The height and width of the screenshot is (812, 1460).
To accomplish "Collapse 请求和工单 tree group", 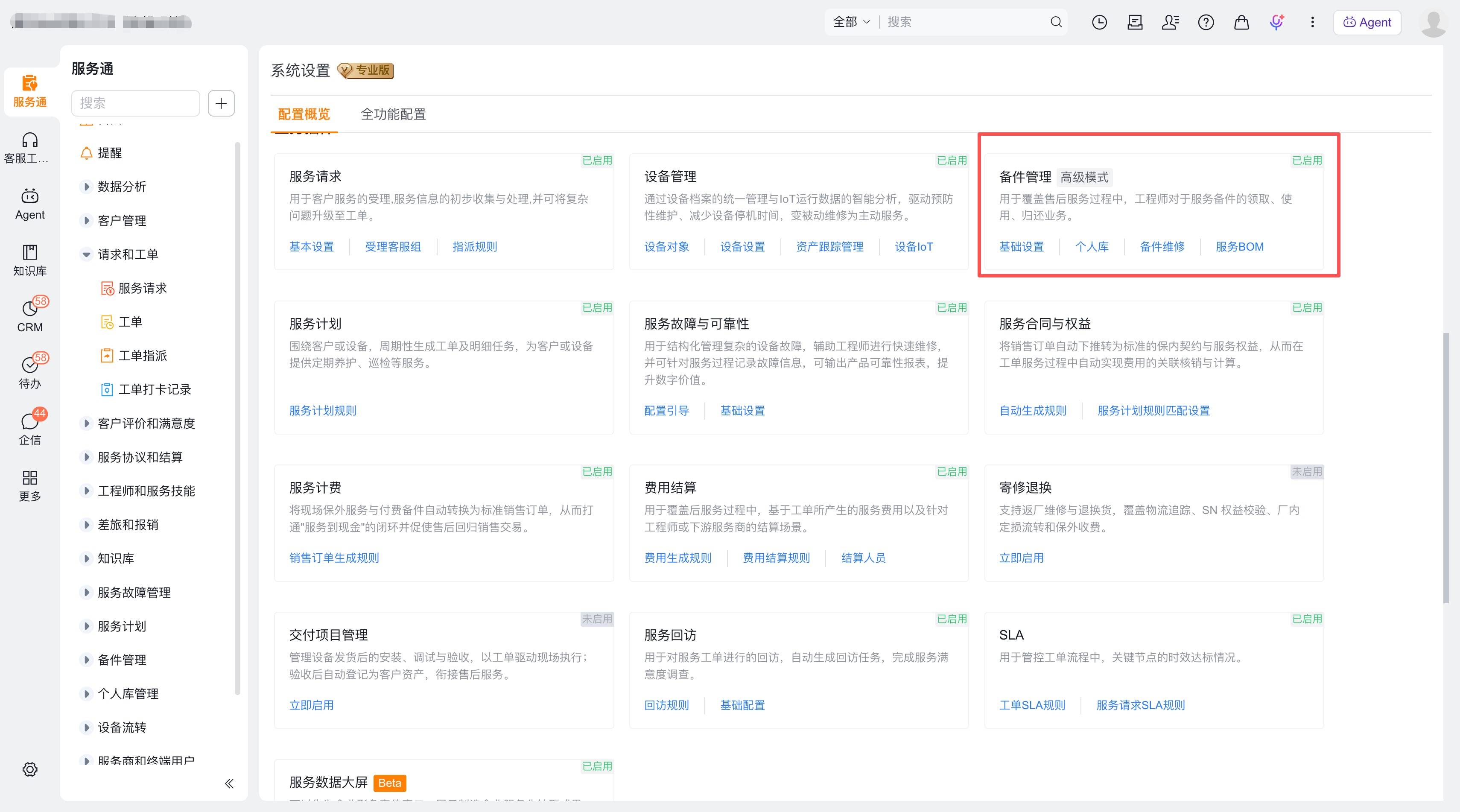I will 86,254.
